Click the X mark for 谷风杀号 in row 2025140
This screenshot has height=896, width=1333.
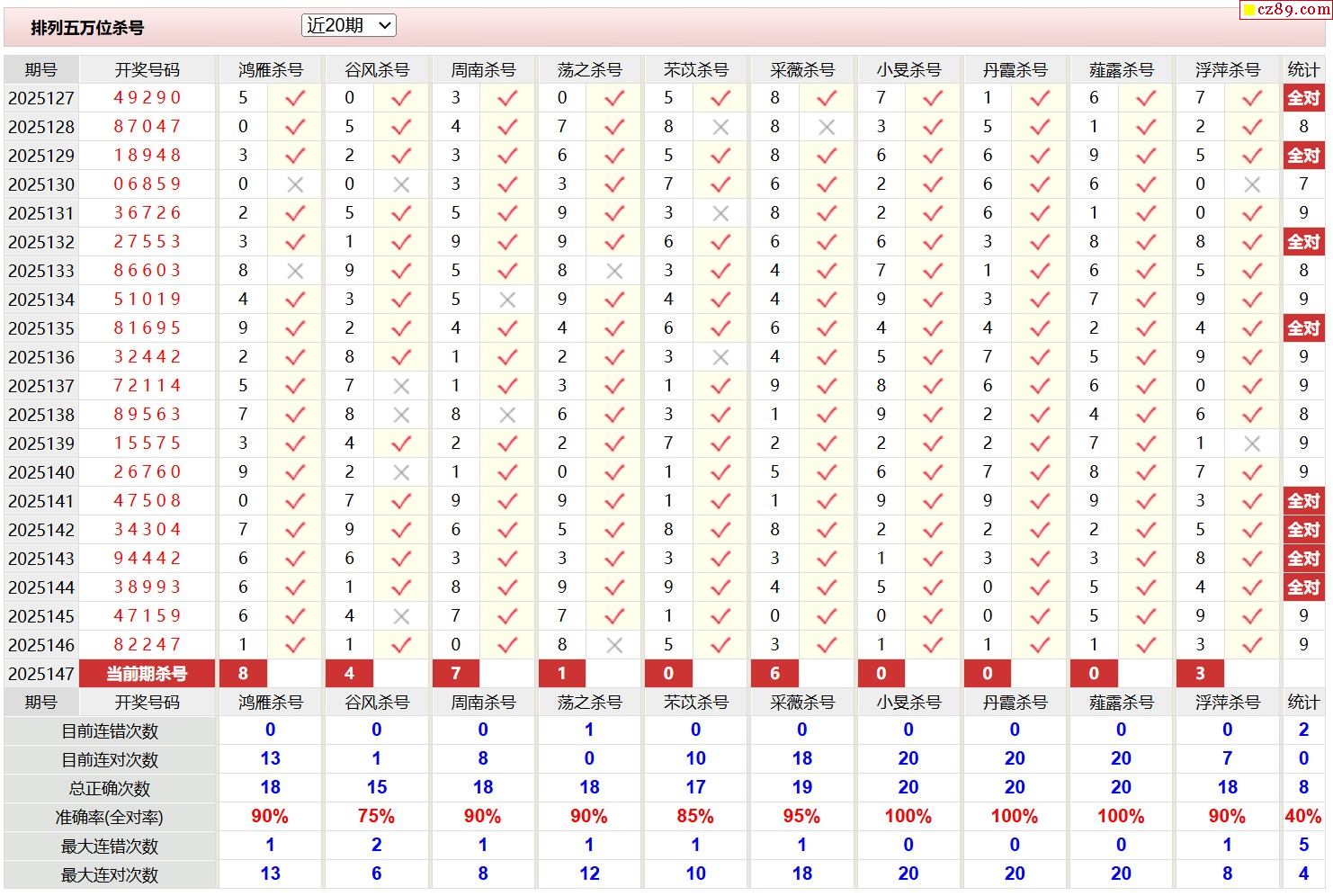click(401, 472)
